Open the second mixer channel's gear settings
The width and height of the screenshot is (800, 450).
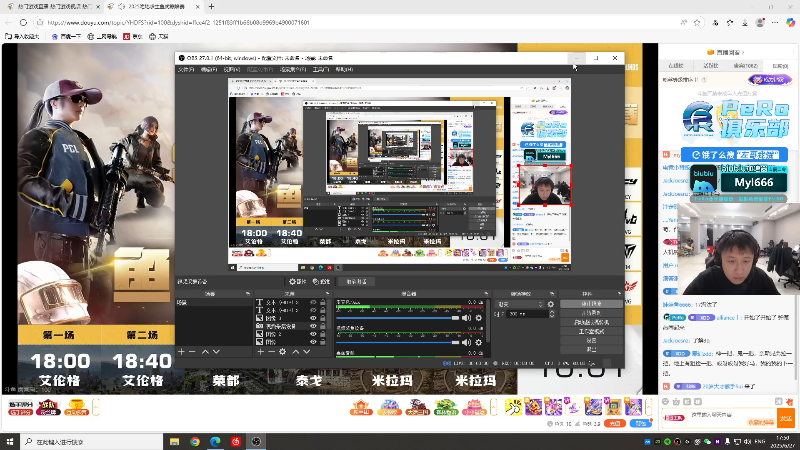pyautogui.click(x=479, y=342)
